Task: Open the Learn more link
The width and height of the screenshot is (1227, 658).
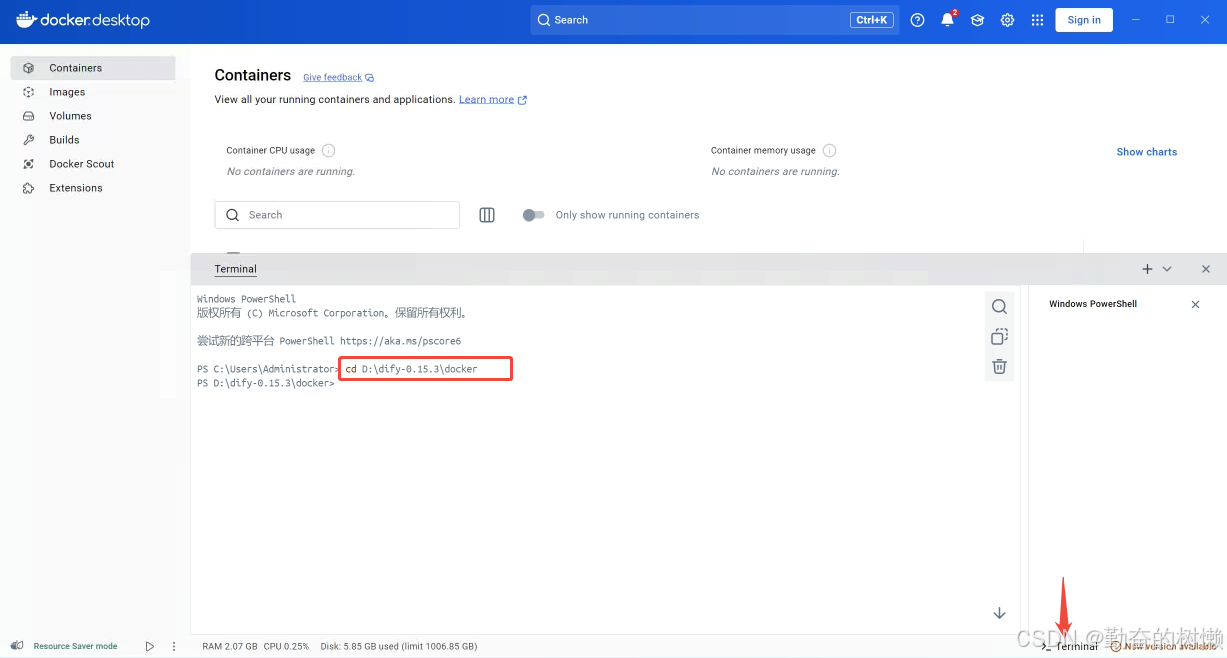Action: click(493, 100)
